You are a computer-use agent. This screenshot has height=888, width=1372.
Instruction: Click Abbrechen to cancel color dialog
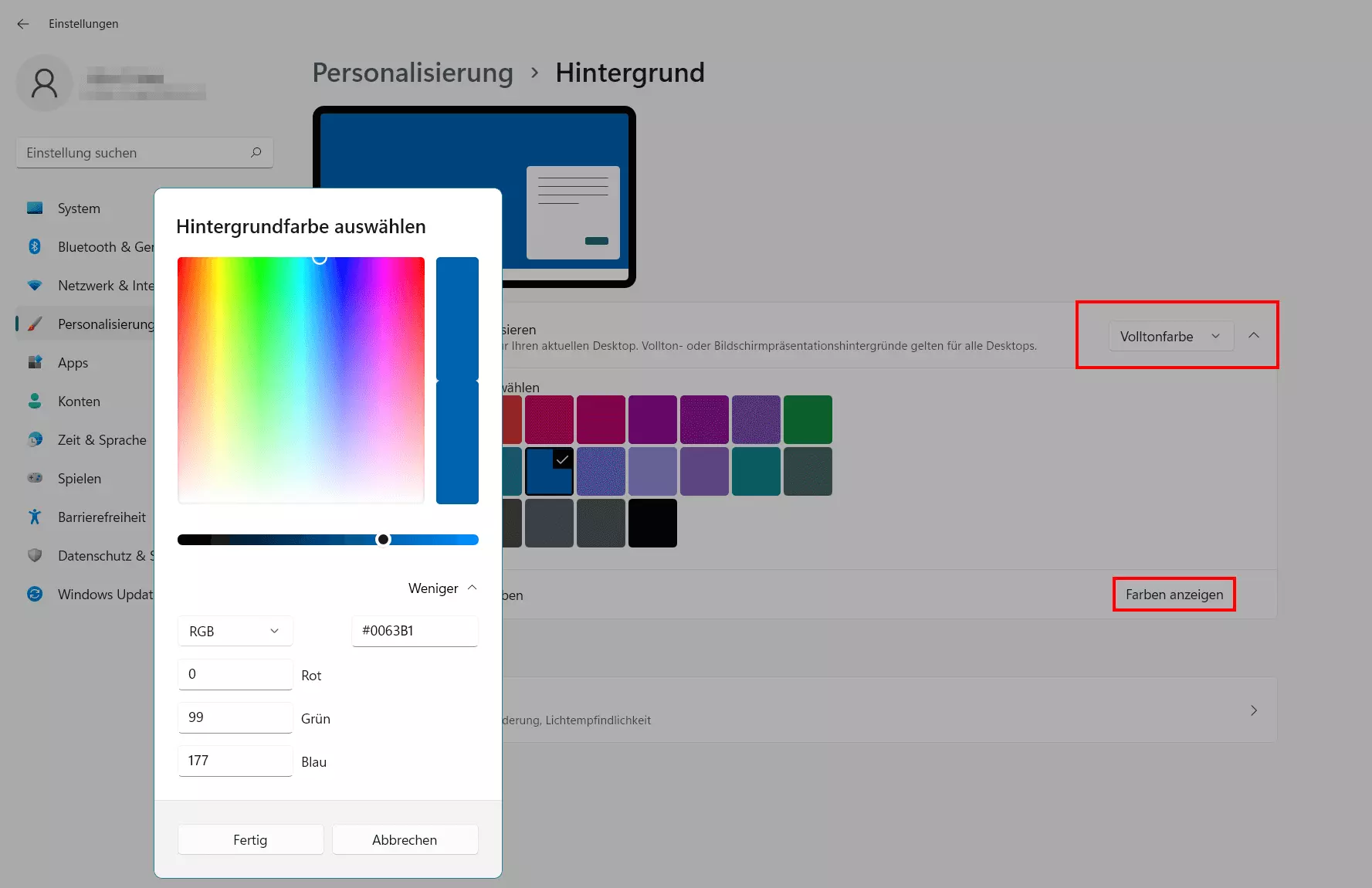[405, 839]
